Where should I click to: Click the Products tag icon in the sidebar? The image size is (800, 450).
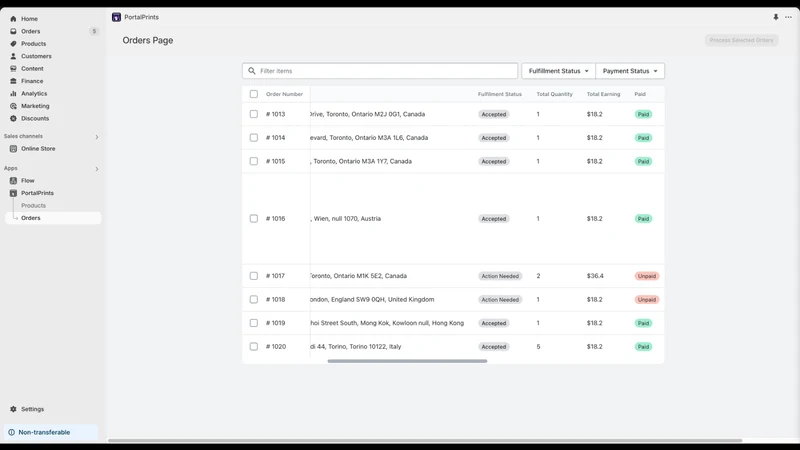[13, 44]
